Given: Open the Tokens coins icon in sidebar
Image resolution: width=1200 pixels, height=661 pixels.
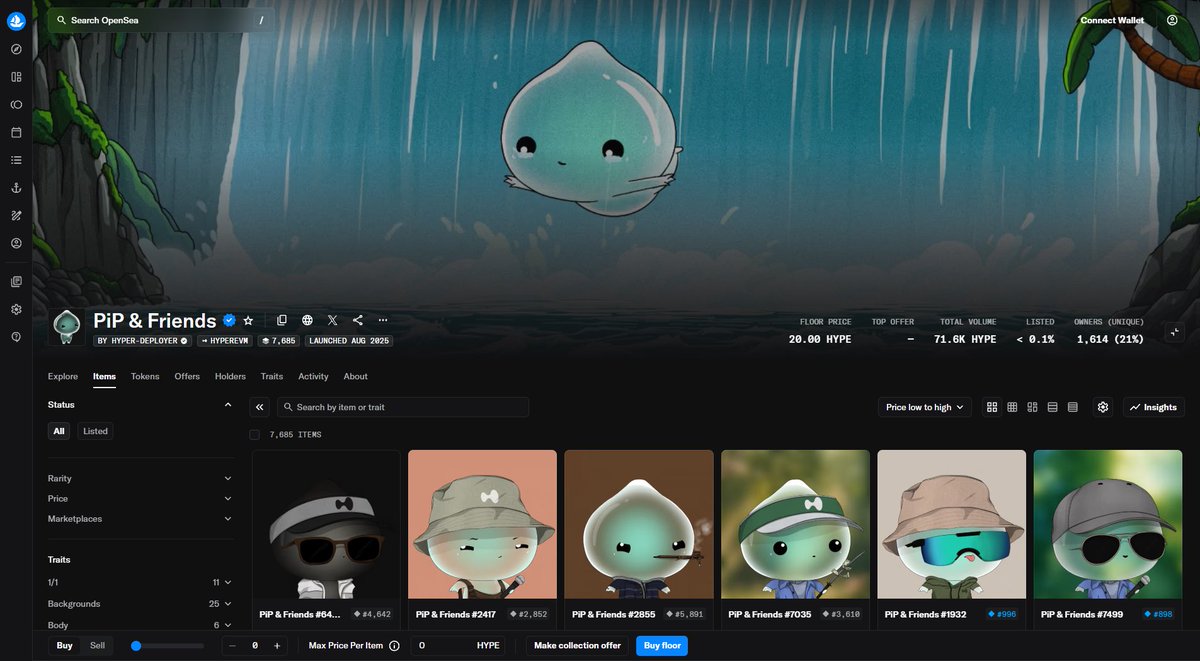Looking at the screenshot, I should pos(16,104).
